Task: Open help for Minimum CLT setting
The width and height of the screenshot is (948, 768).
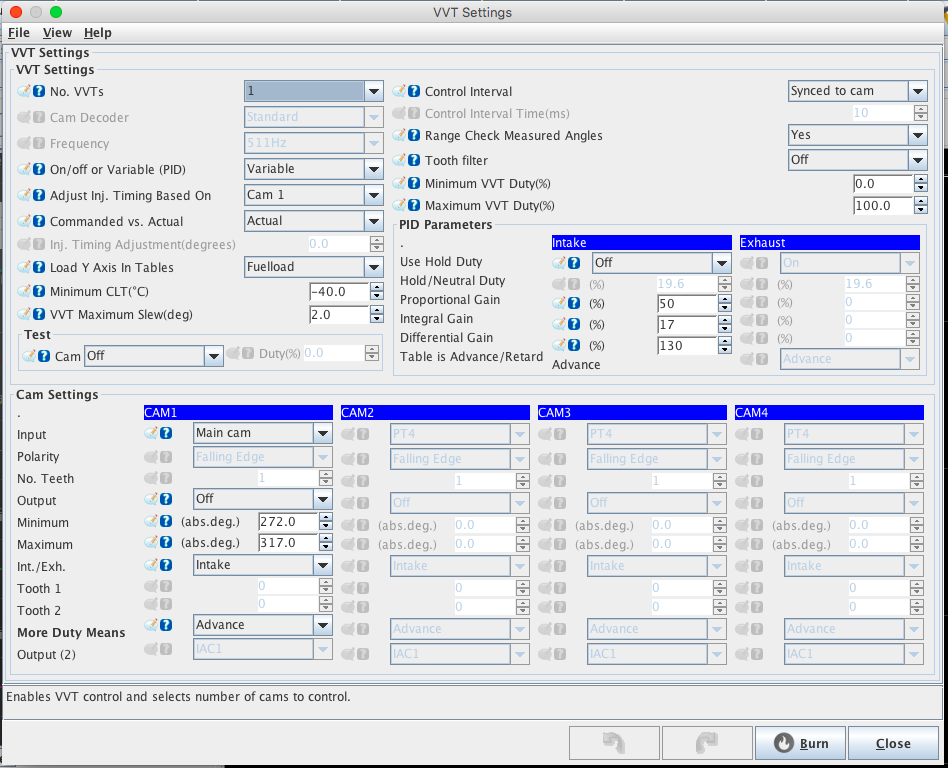Action: pos(39,291)
